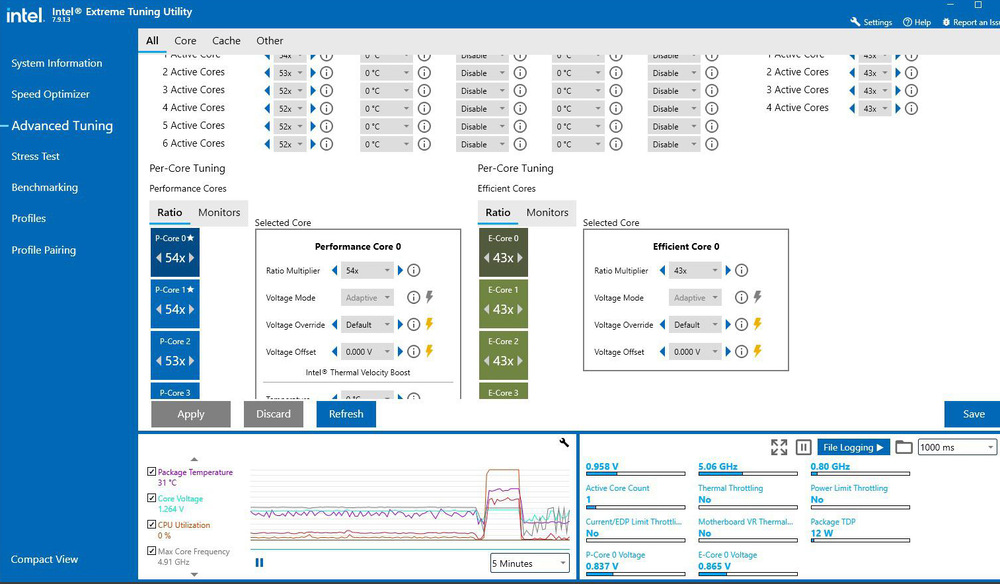Pause the monitoring graph playback
The width and height of the screenshot is (1000, 584).
click(x=259, y=562)
